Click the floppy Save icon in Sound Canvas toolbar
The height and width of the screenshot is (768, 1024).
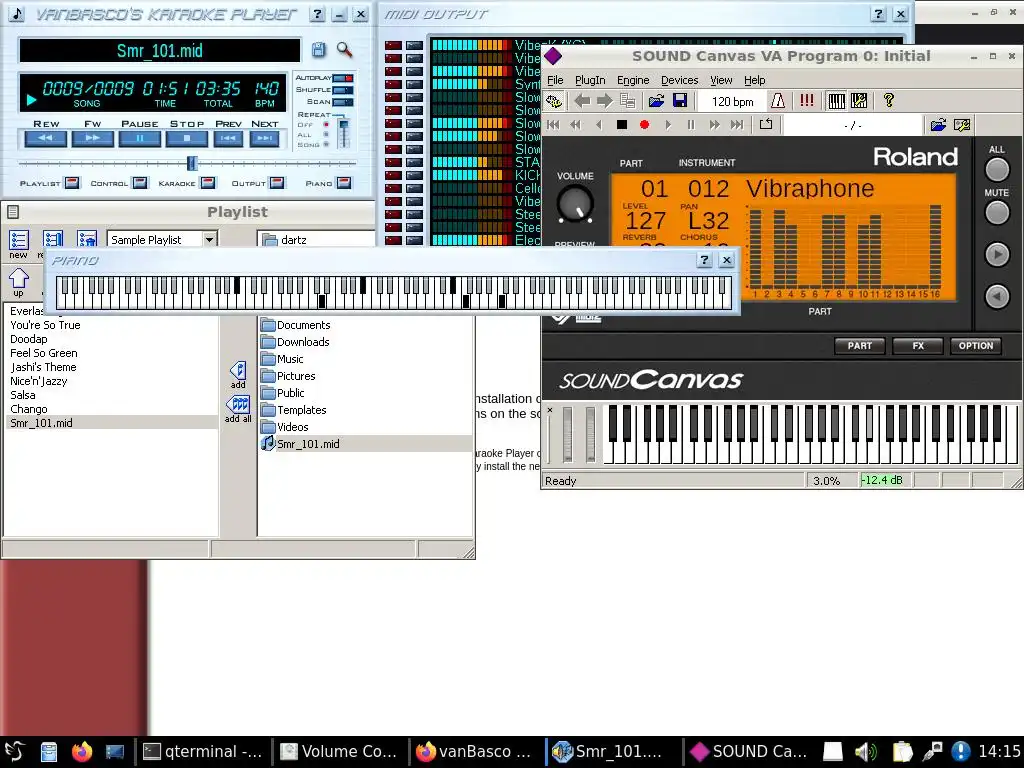(680, 101)
